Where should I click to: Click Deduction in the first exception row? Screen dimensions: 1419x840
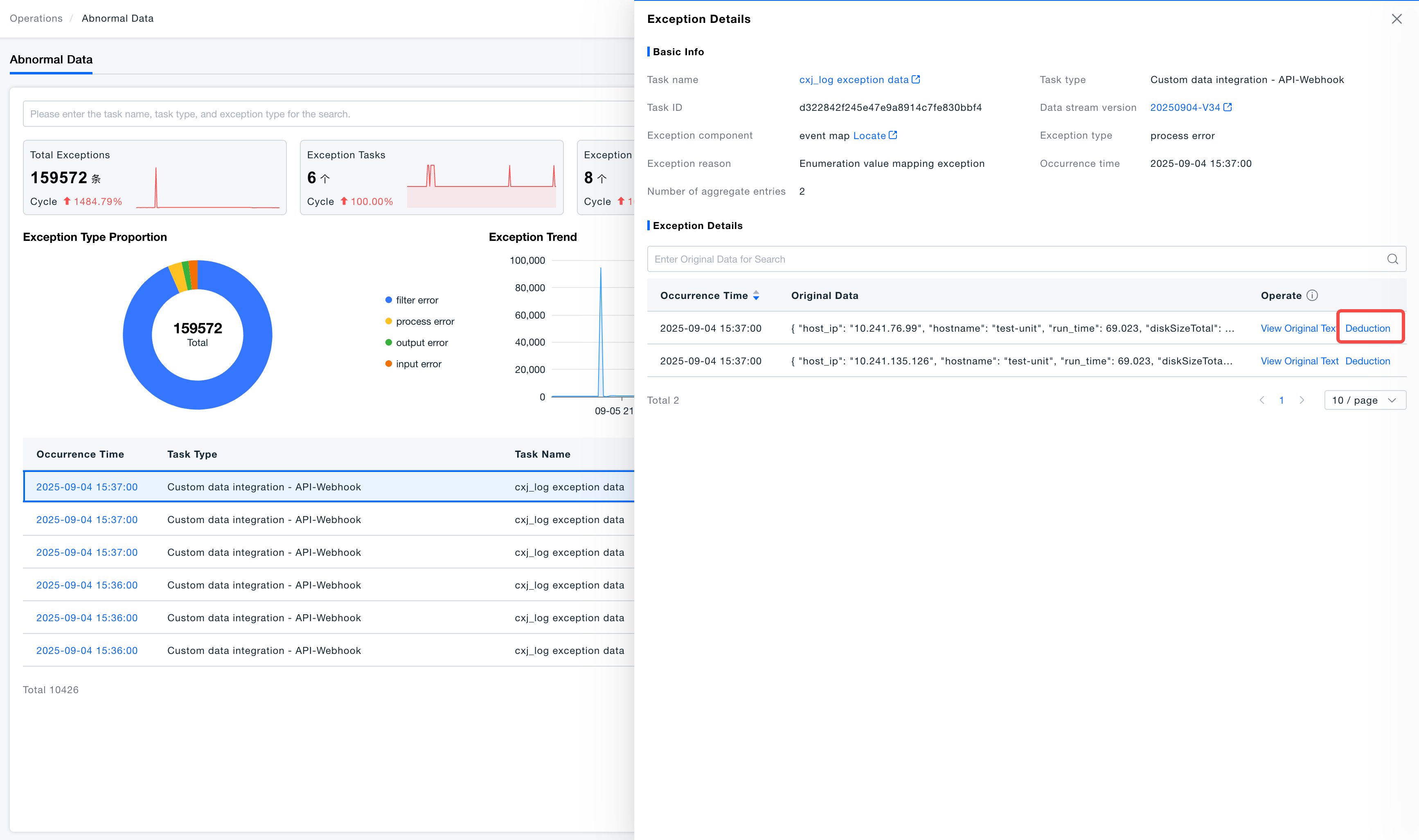click(x=1367, y=328)
